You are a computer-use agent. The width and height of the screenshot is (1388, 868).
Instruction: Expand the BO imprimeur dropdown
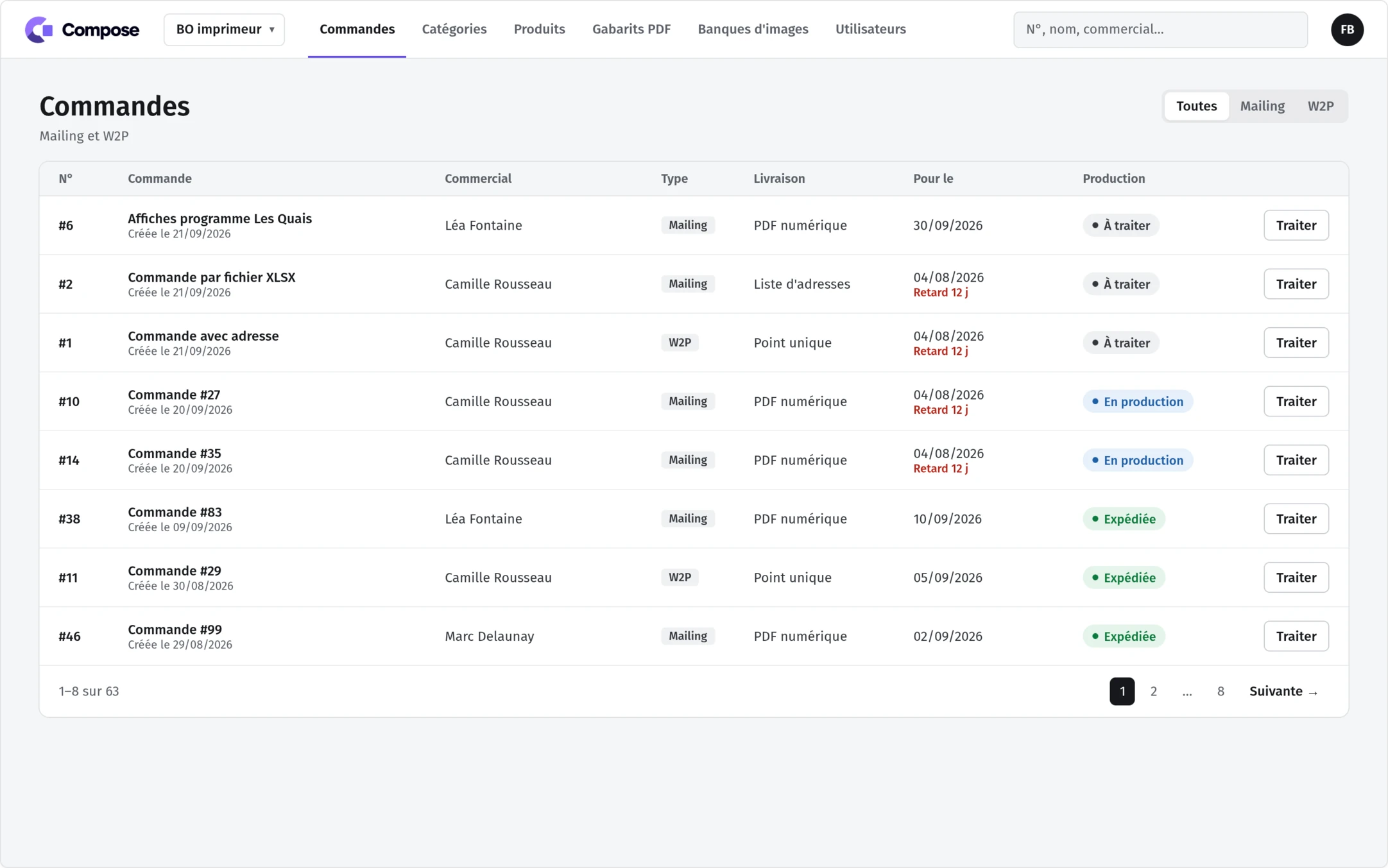[224, 30]
